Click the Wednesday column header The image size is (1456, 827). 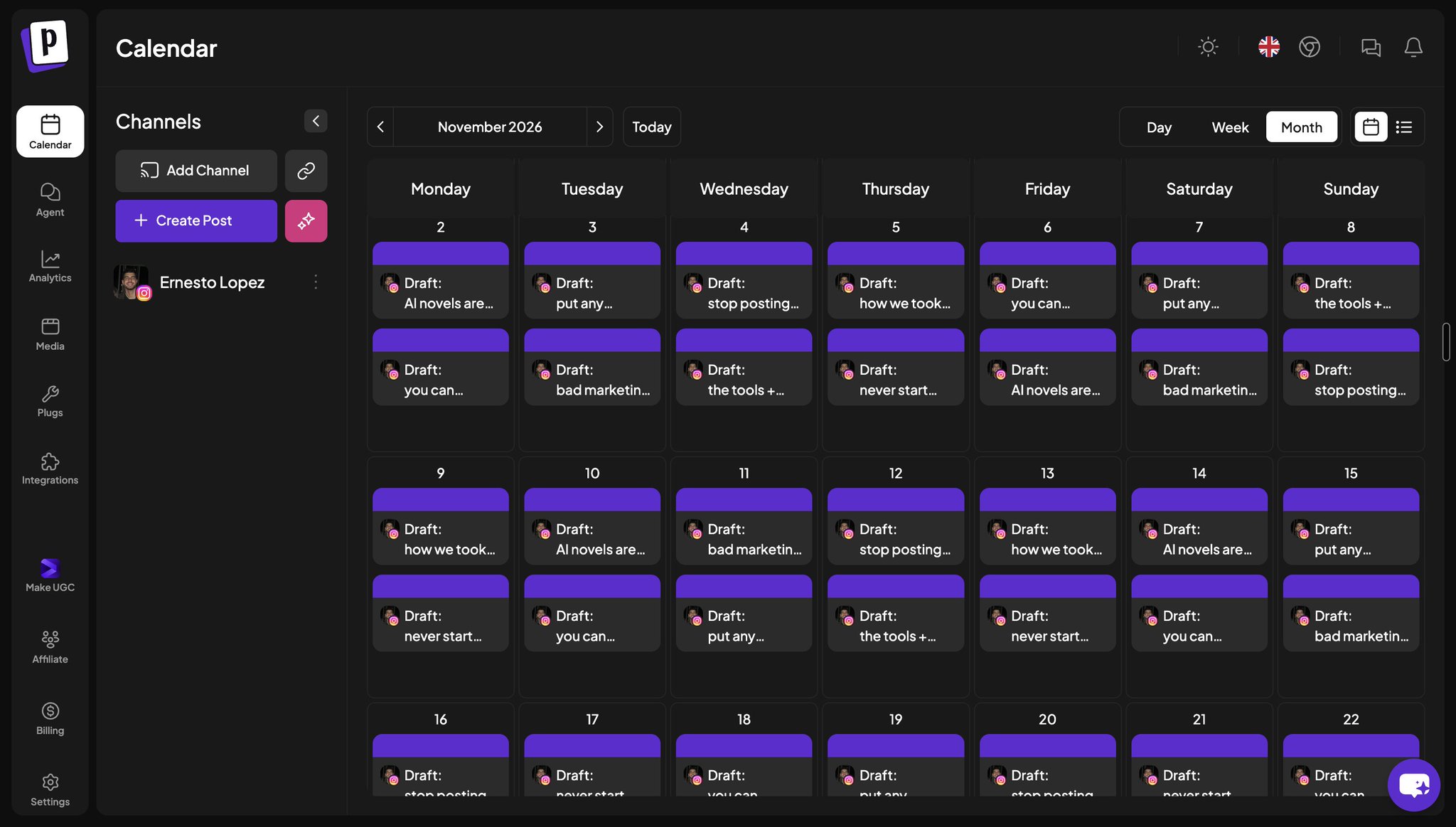point(744,188)
